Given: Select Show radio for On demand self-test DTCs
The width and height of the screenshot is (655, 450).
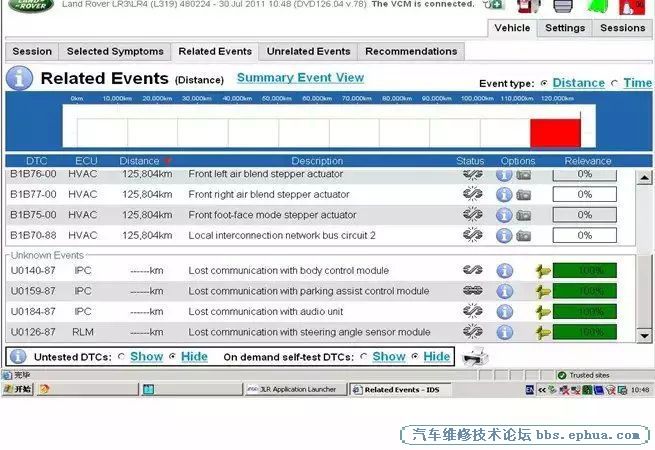Looking at the screenshot, I should pyautogui.click(x=363, y=356).
